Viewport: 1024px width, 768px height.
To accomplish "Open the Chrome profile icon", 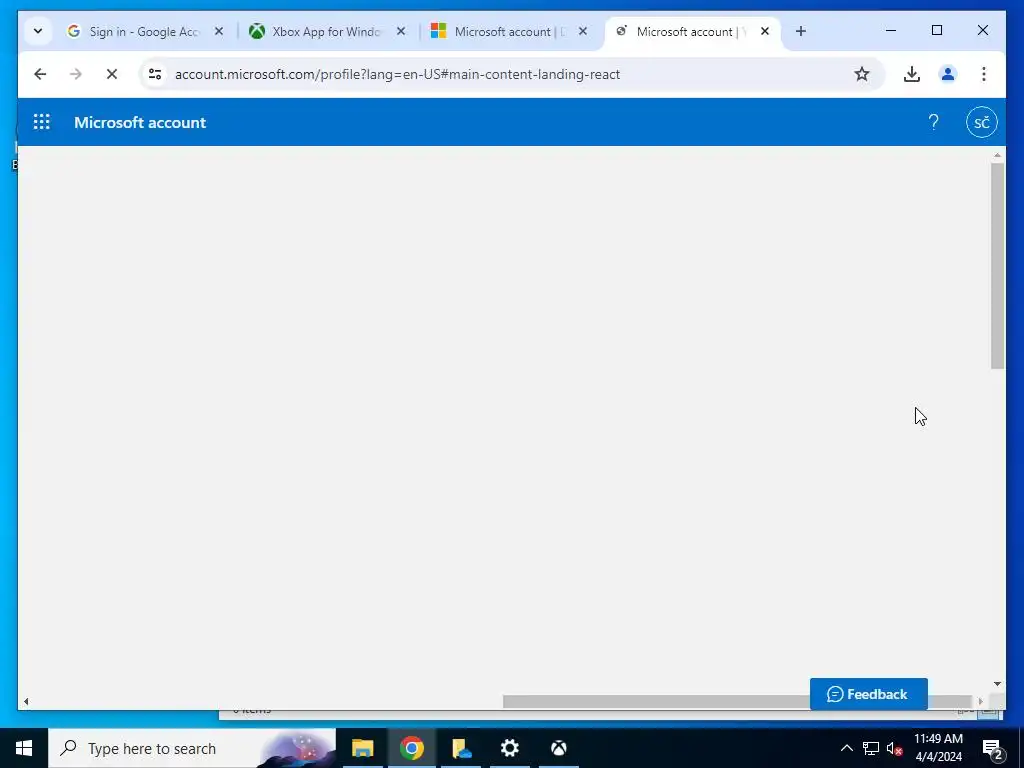I will [948, 74].
